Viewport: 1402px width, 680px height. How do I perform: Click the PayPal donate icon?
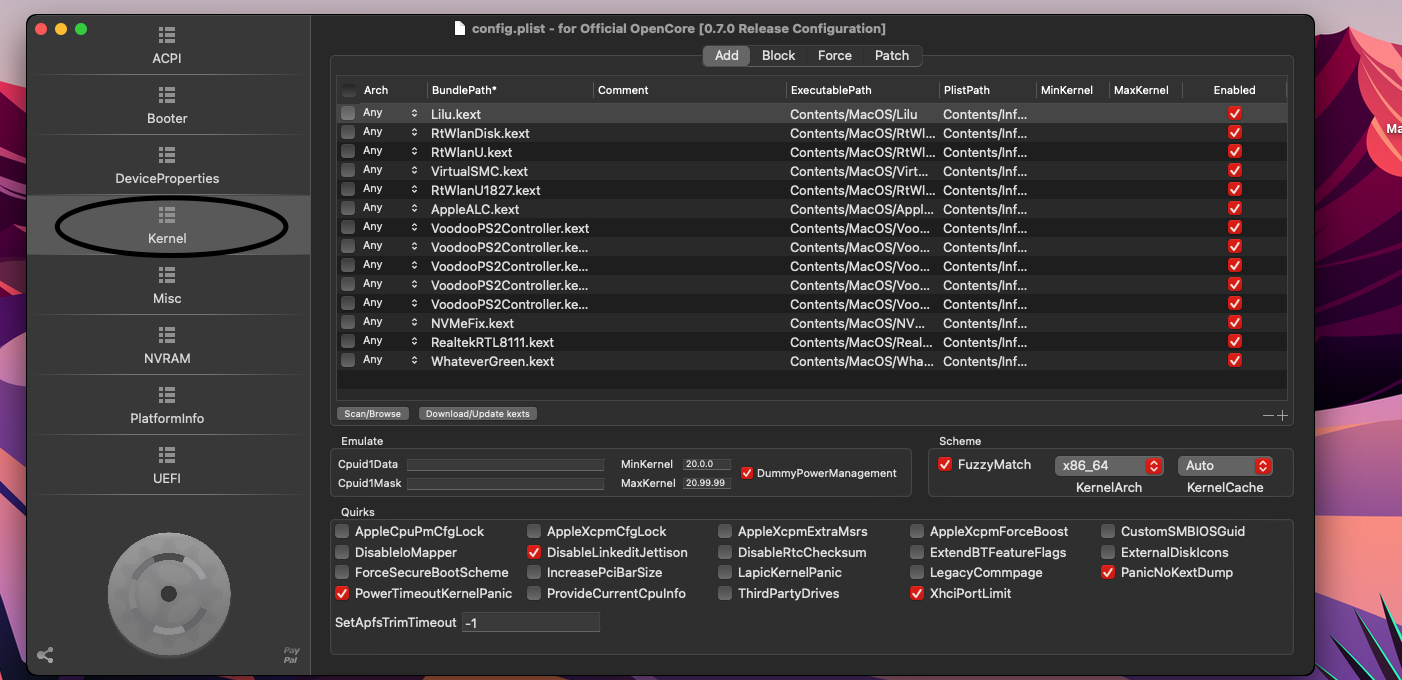click(x=291, y=655)
